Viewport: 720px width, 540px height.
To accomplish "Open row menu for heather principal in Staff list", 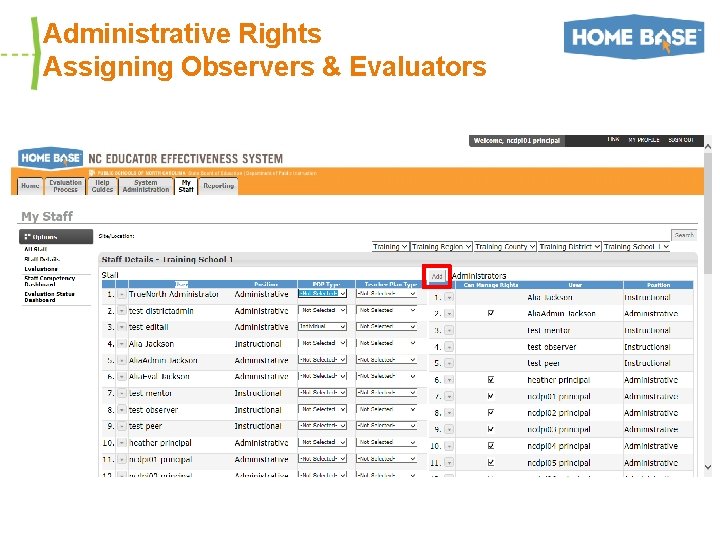I will coord(122,443).
